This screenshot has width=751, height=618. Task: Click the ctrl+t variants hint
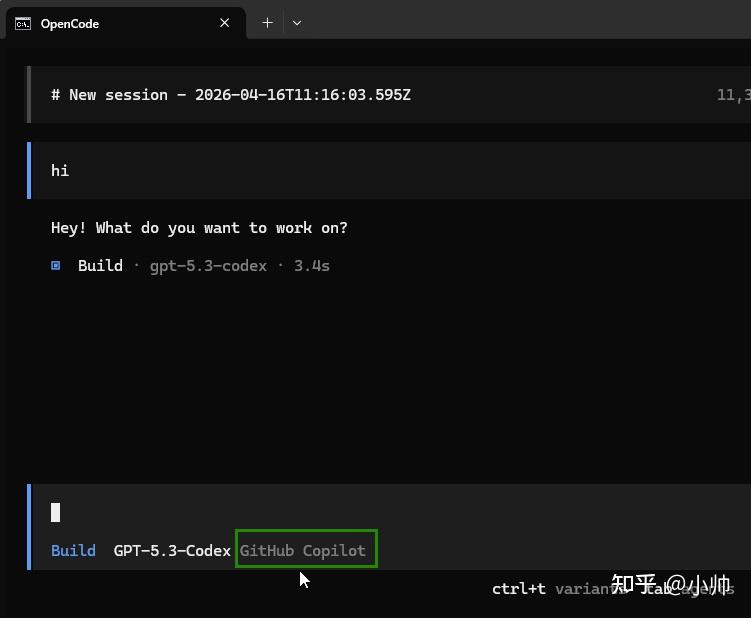[x=558, y=589]
